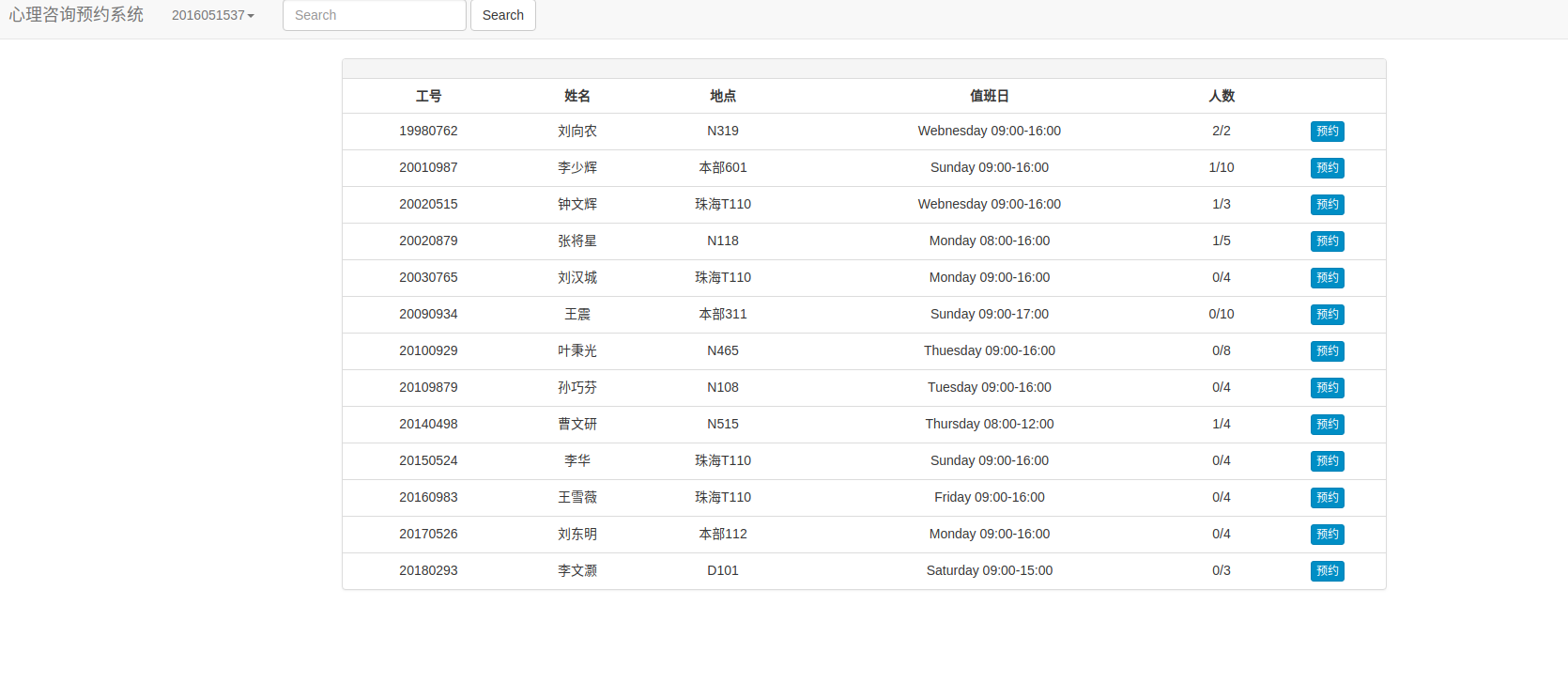Select staff ID 20020515
1568x699 pixels.
[428, 204]
